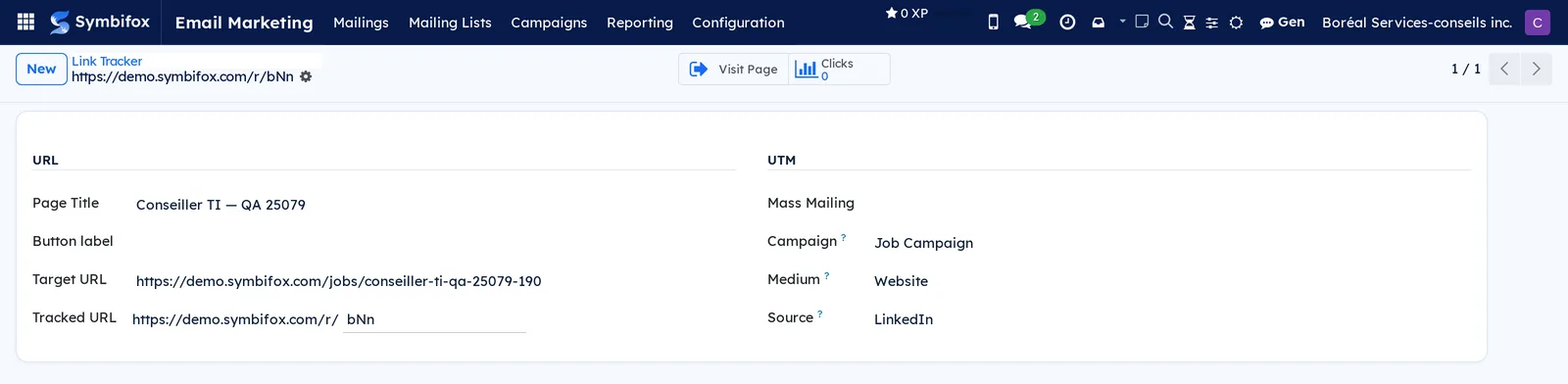The width and height of the screenshot is (1568, 384).
Task: Open the Clicks statistics button
Action: tap(839, 69)
